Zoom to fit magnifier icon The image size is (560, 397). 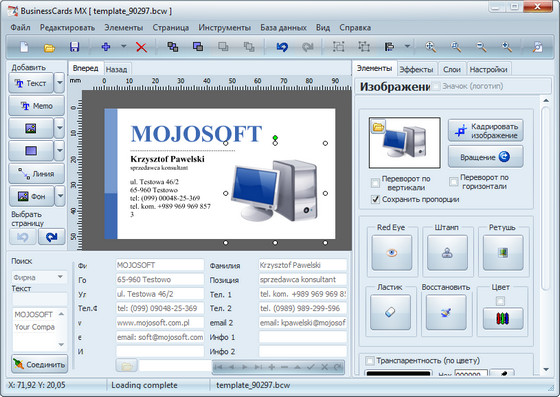pyautogui.click(x=431, y=47)
